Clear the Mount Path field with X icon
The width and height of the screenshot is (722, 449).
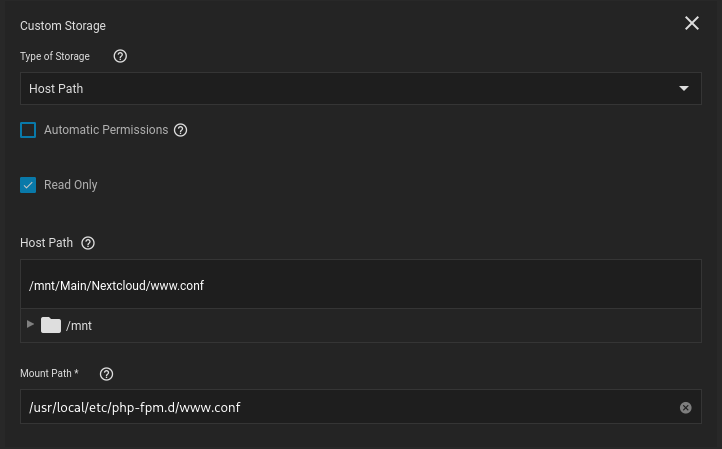686,407
